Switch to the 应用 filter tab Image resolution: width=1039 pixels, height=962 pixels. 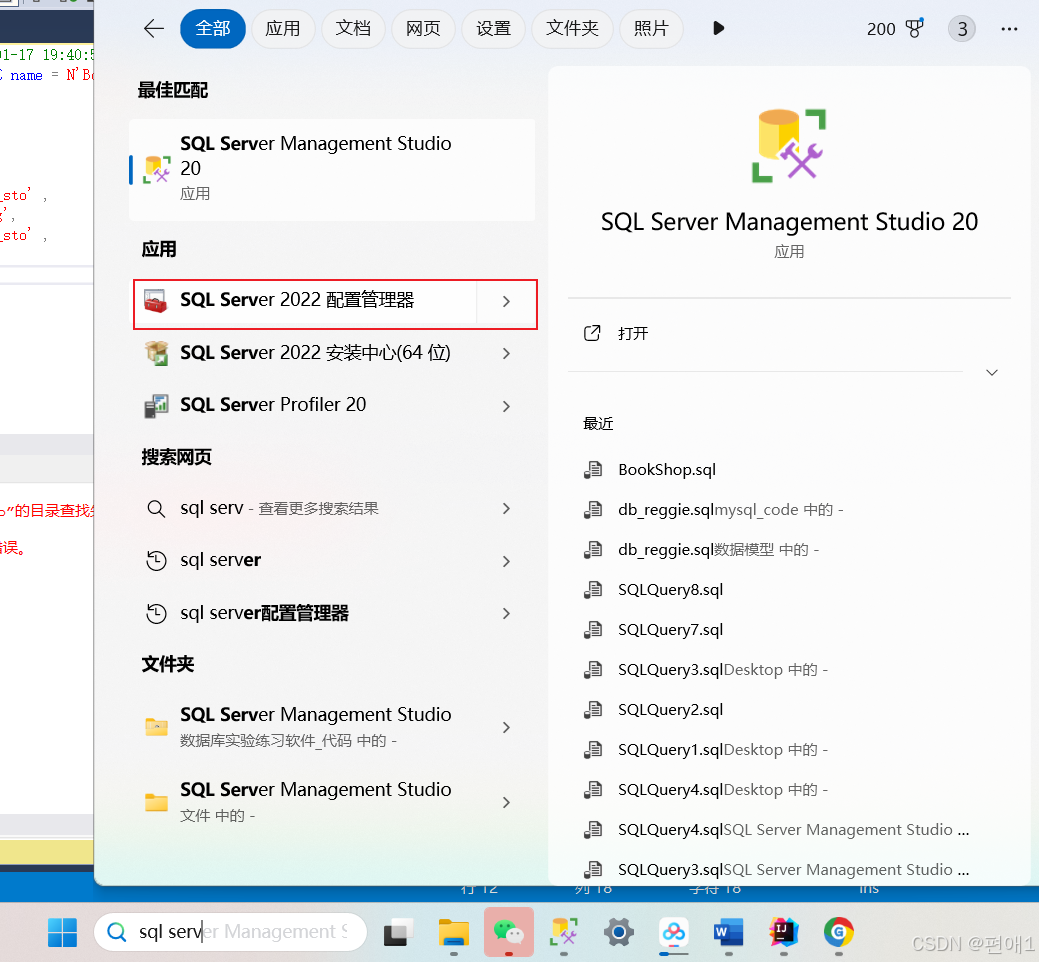click(x=283, y=28)
